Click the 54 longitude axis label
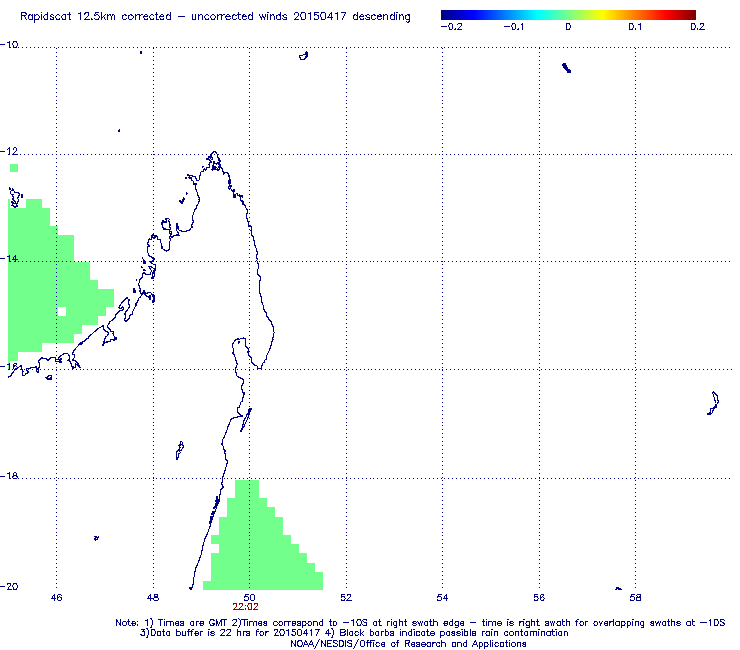Screen dimensions: 740x650 [442, 598]
